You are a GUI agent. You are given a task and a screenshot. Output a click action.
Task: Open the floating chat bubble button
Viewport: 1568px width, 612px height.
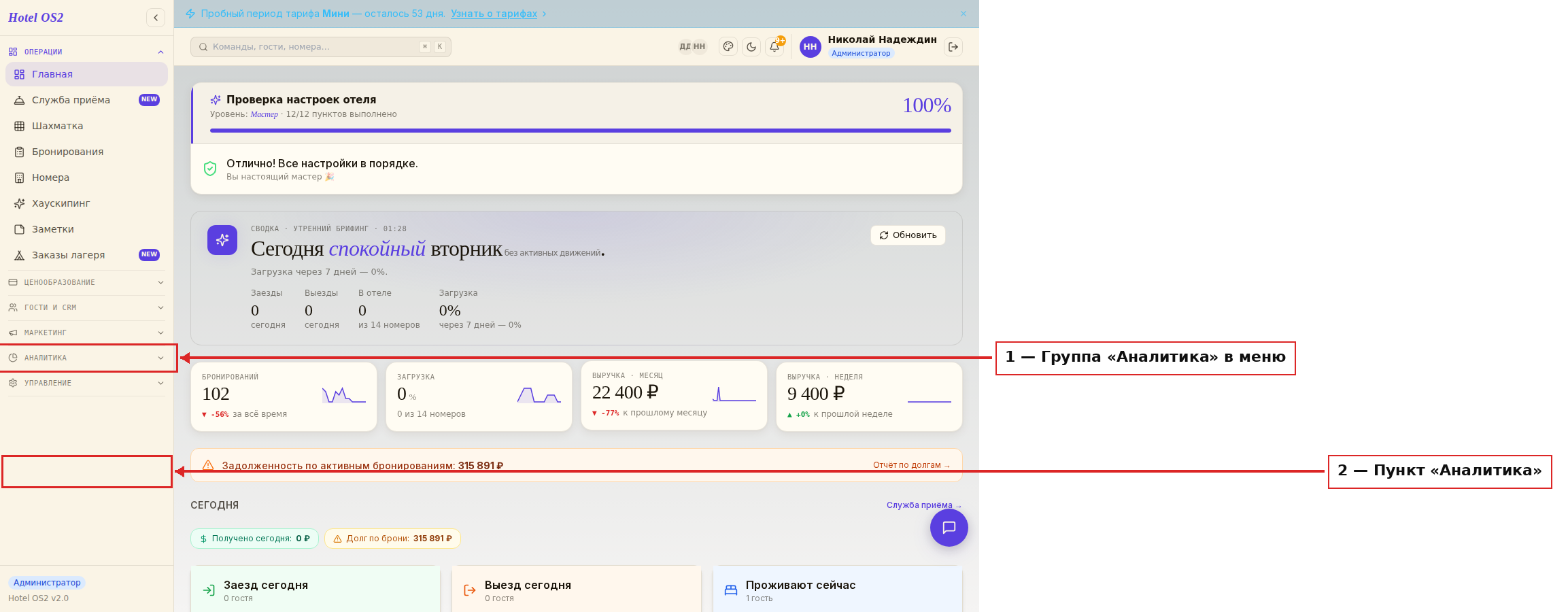(x=949, y=528)
